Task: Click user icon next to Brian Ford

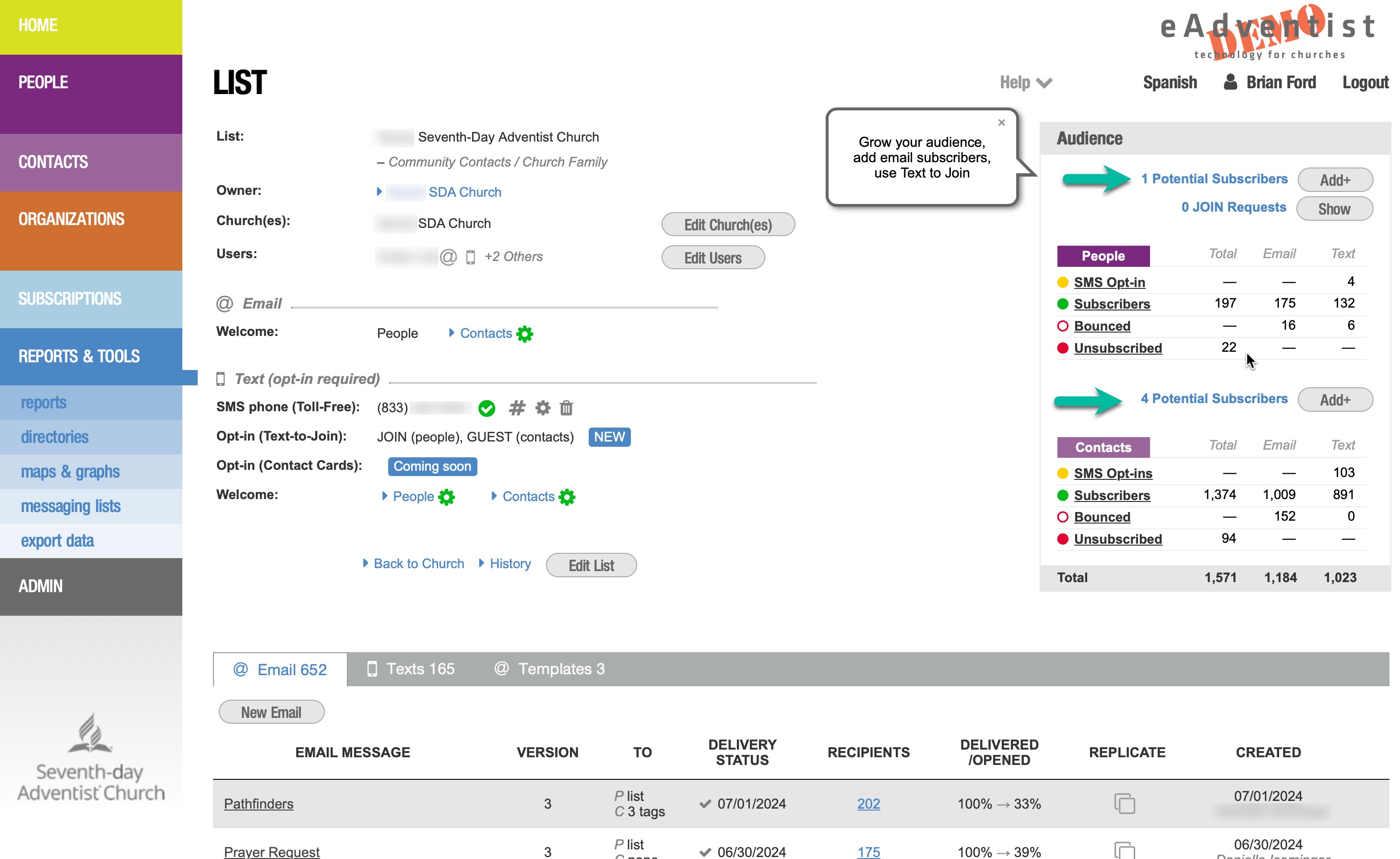Action: tap(1230, 83)
